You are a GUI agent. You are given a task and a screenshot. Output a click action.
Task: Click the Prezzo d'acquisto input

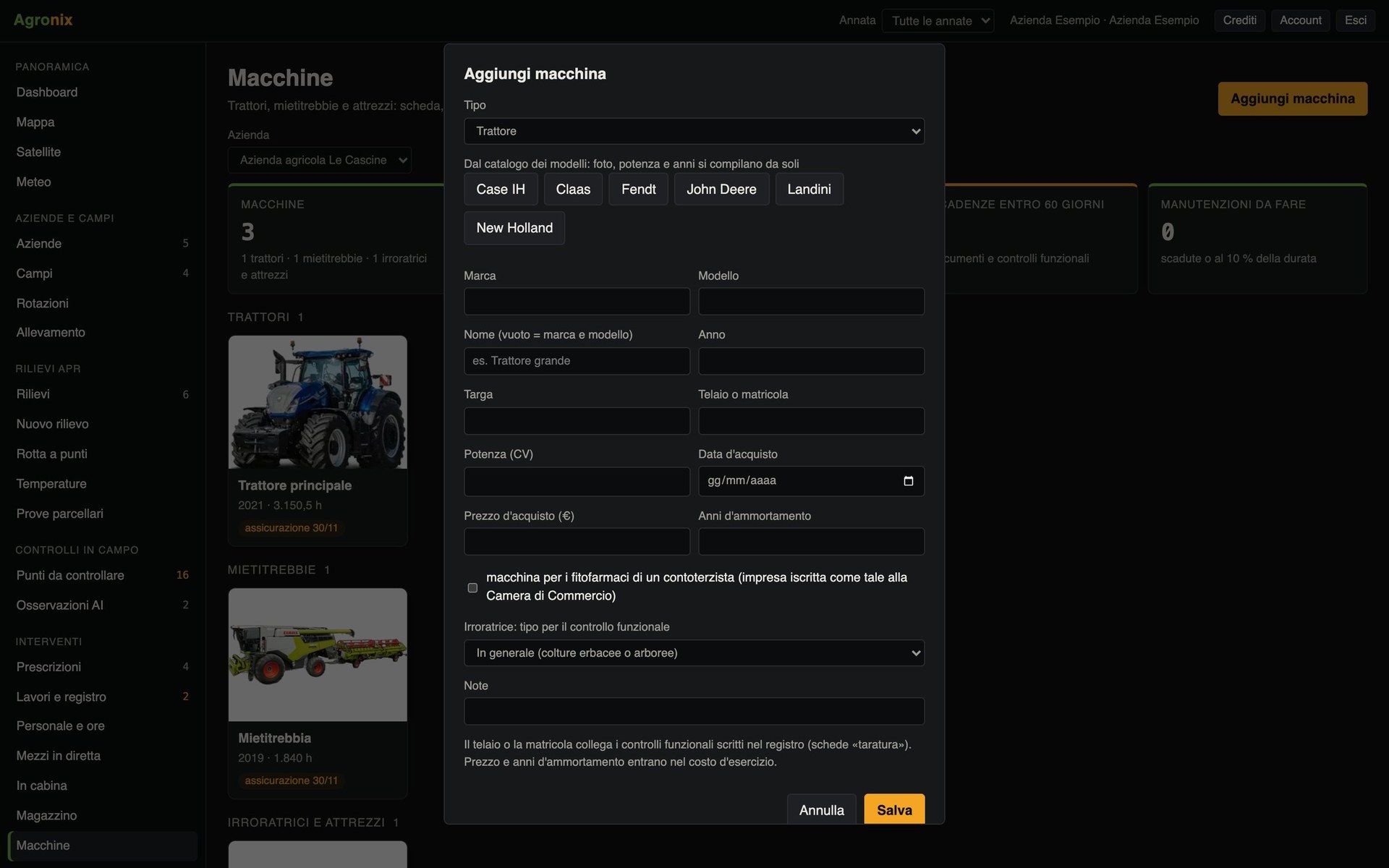click(x=577, y=542)
